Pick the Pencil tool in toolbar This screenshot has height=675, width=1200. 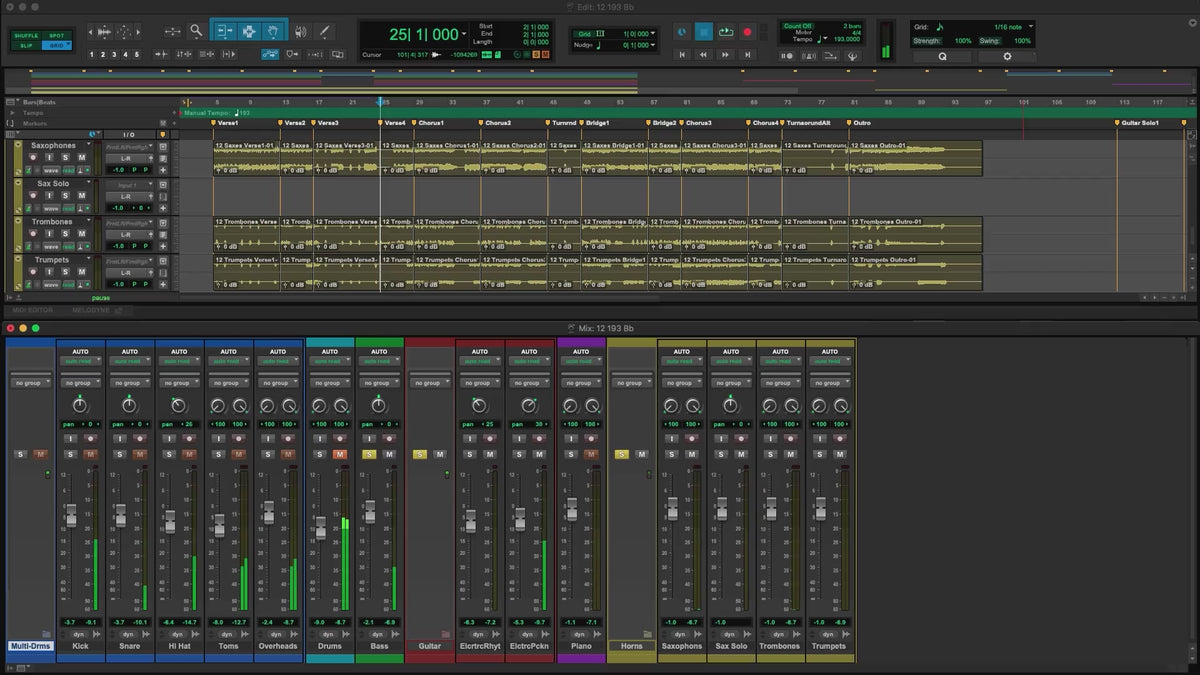point(324,31)
